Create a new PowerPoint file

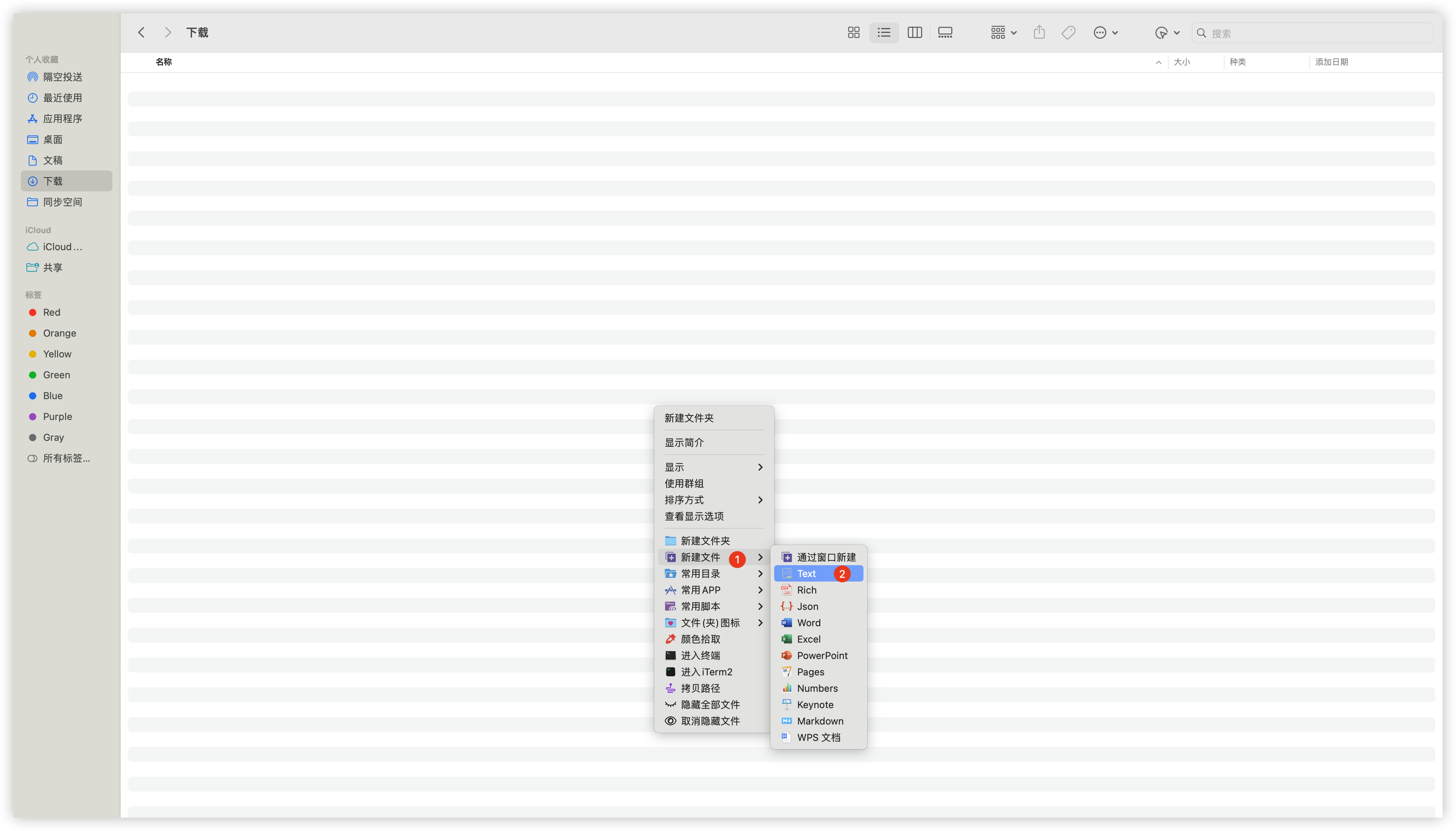point(821,655)
